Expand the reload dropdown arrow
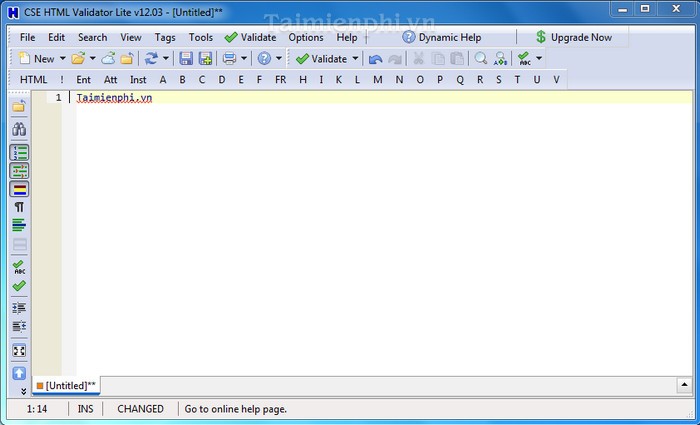 pos(166,58)
